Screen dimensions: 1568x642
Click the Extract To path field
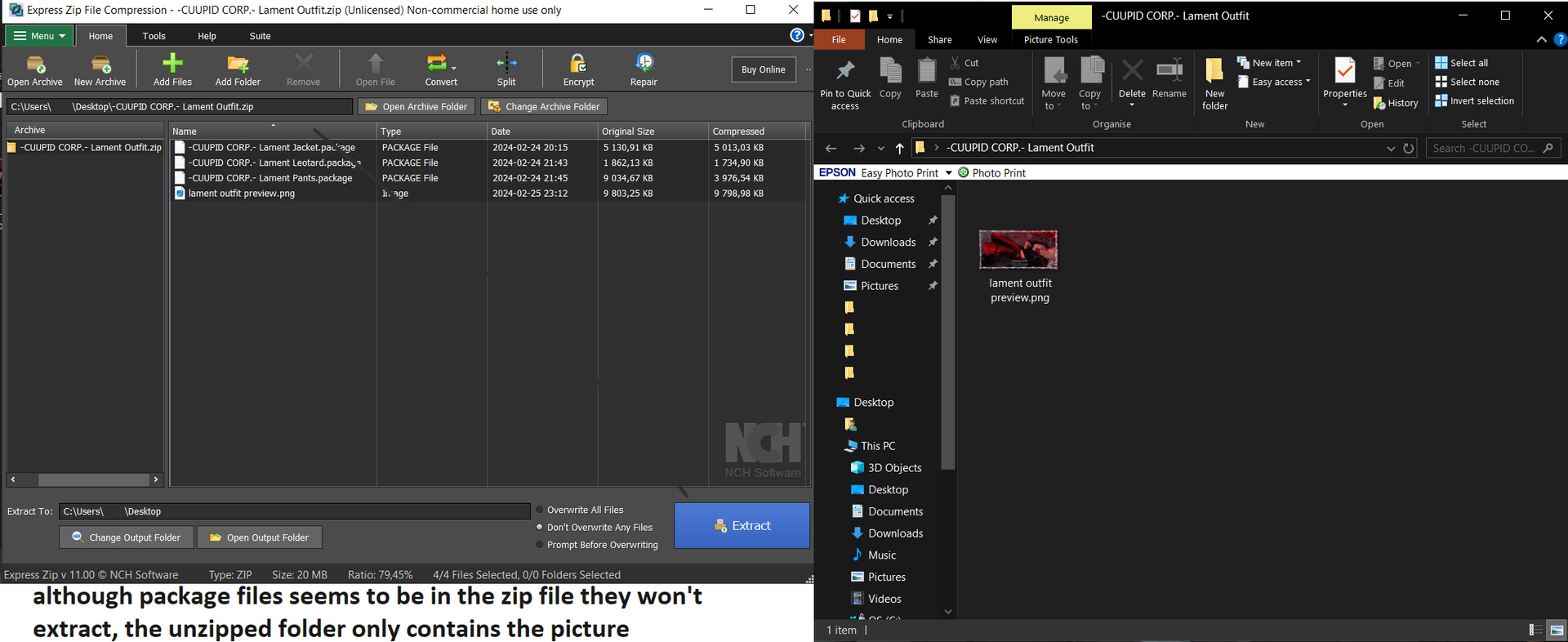pyautogui.click(x=295, y=511)
